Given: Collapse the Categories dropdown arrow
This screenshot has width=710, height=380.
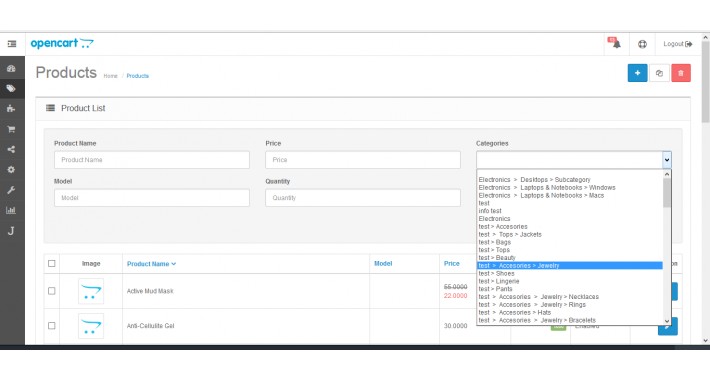Looking at the screenshot, I should (x=667, y=160).
